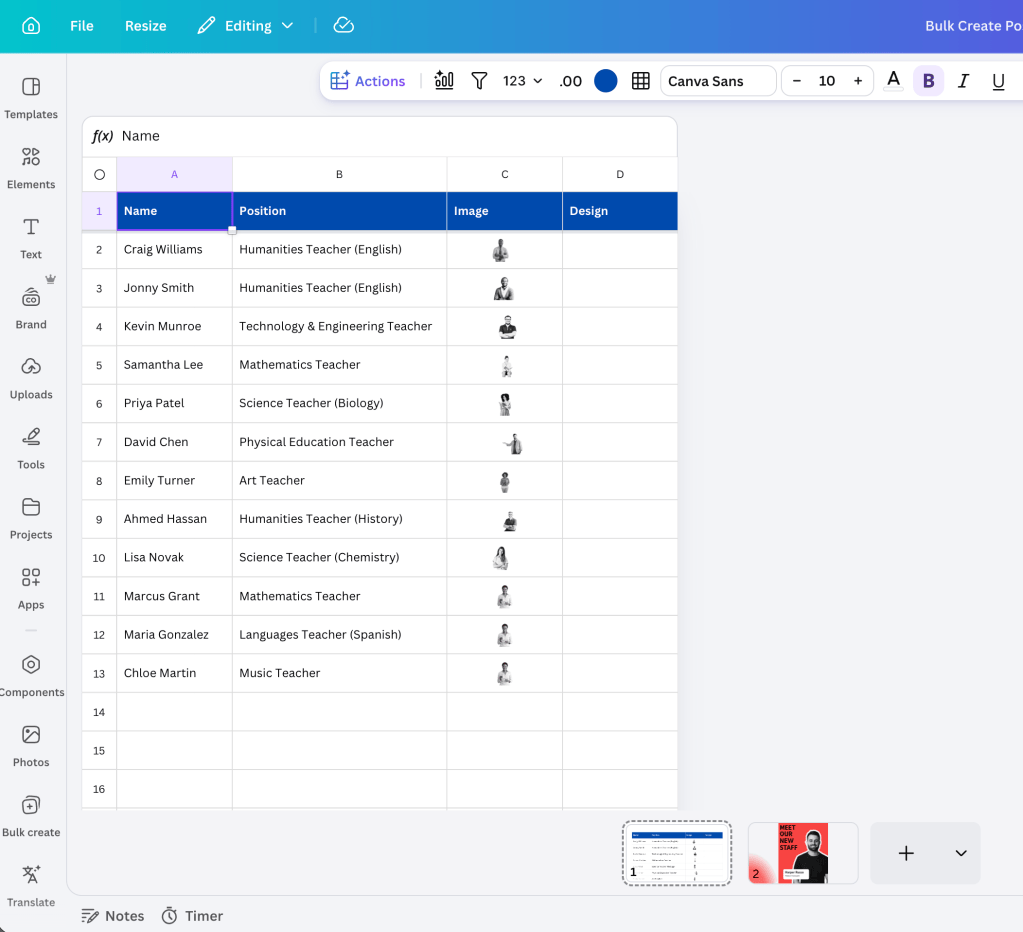Open the Resize menu
The width and height of the screenshot is (1023, 932).
pos(145,25)
